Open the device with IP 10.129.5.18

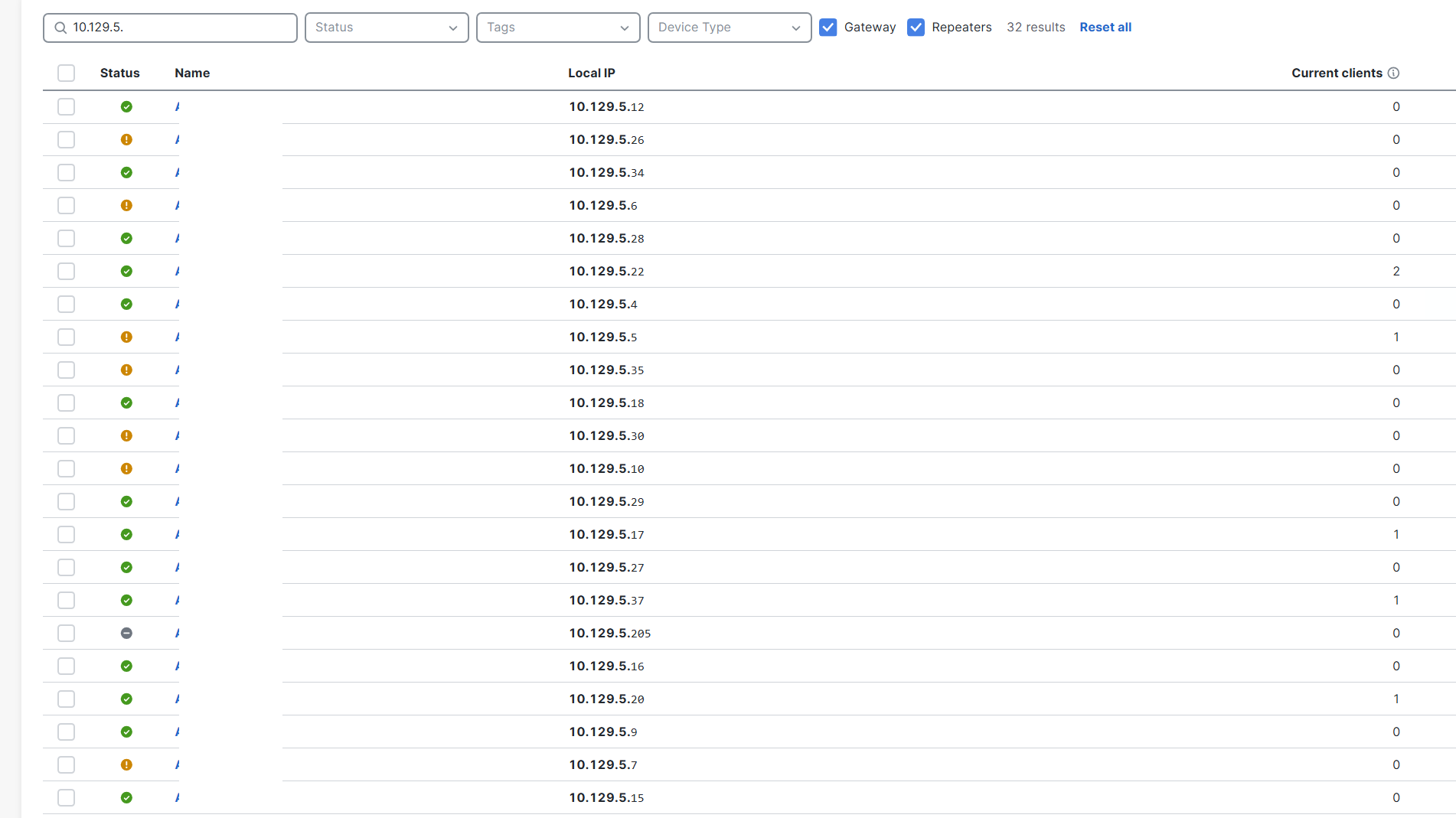coord(178,402)
